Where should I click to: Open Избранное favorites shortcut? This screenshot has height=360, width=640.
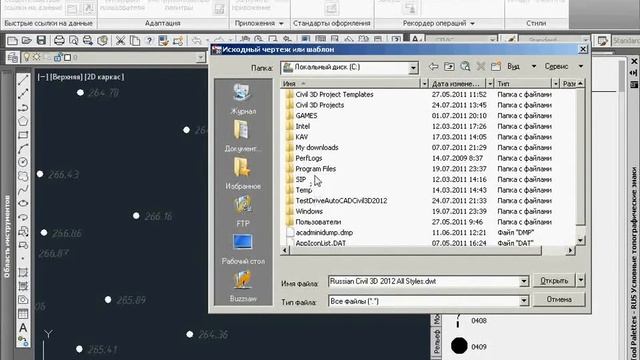[x=243, y=174]
